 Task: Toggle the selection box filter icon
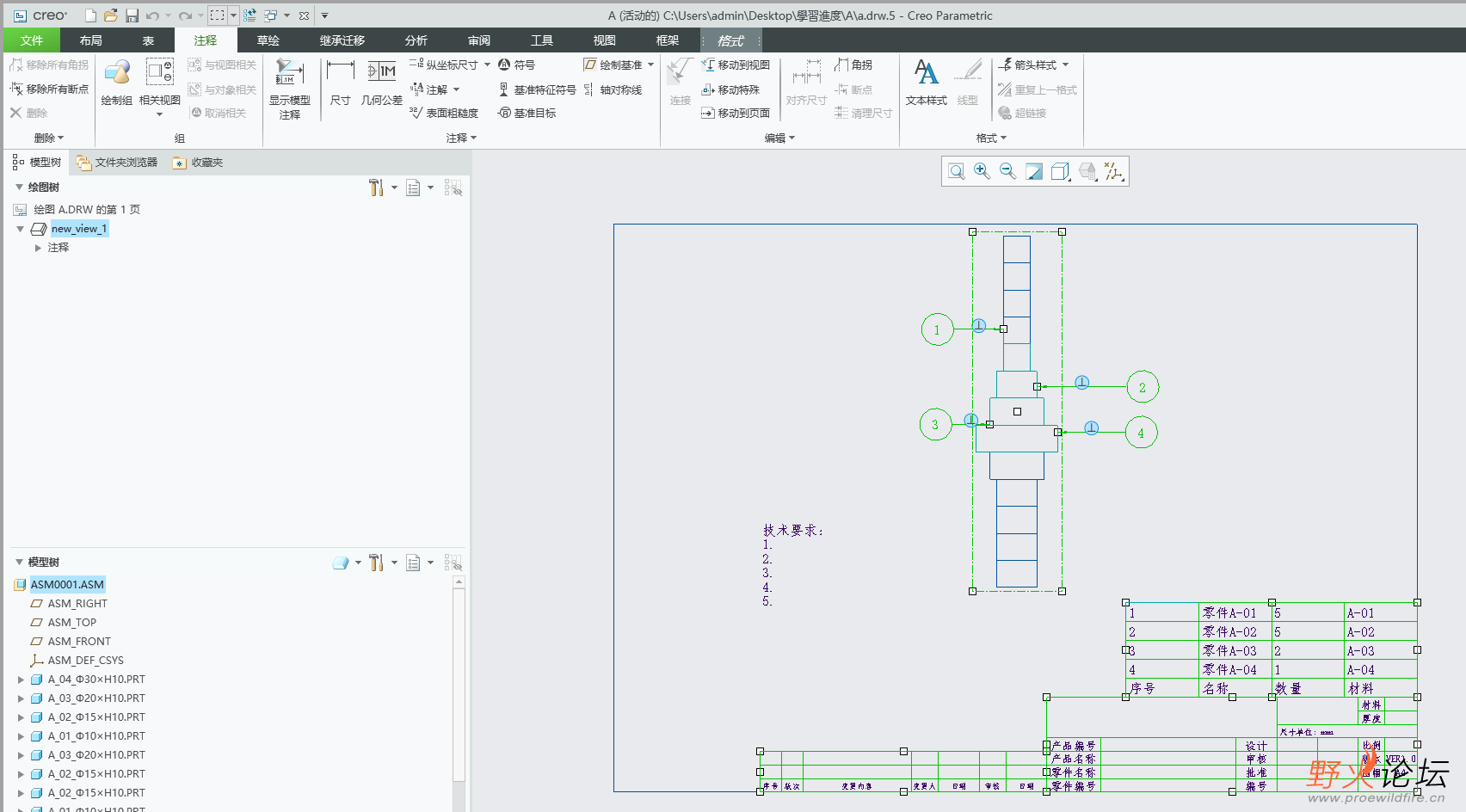(x=218, y=15)
